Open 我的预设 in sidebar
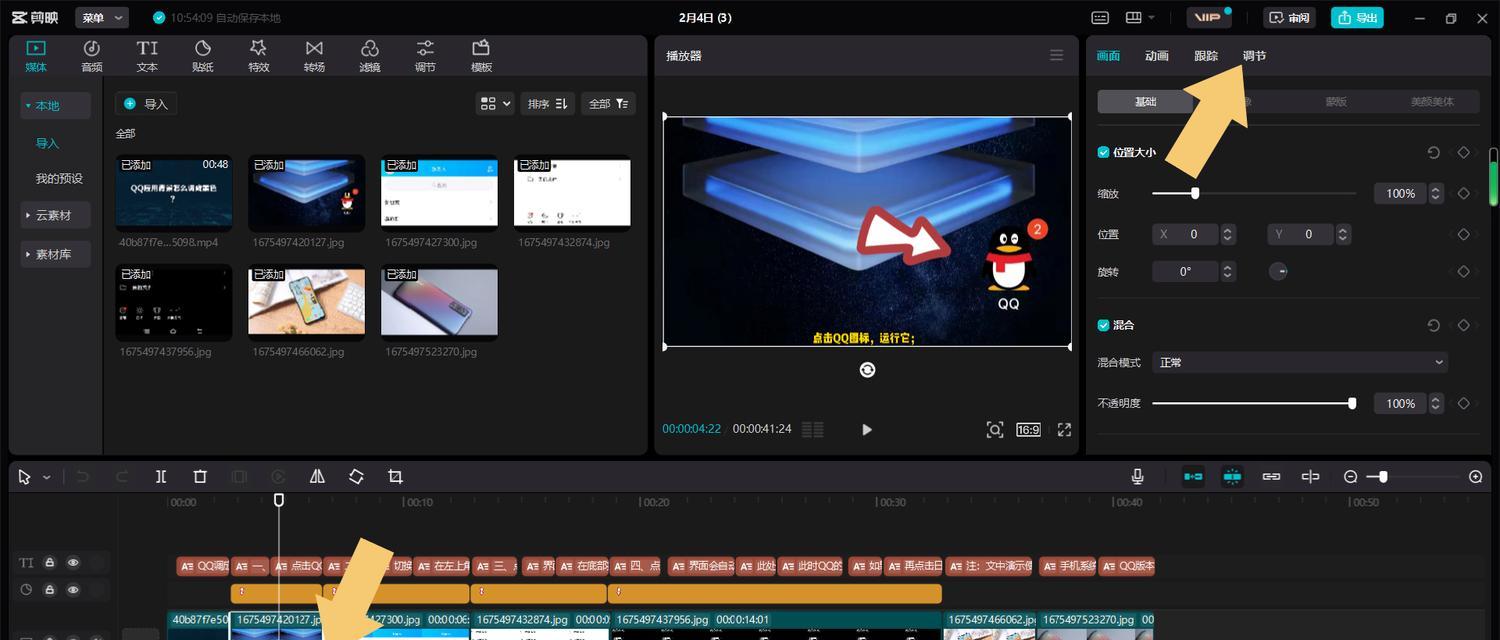Viewport: 1500px width, 640px height. 59,179
